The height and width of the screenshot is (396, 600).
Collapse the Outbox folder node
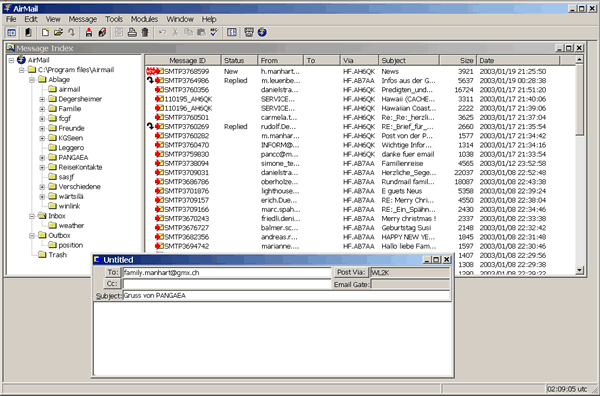(32, 235)
